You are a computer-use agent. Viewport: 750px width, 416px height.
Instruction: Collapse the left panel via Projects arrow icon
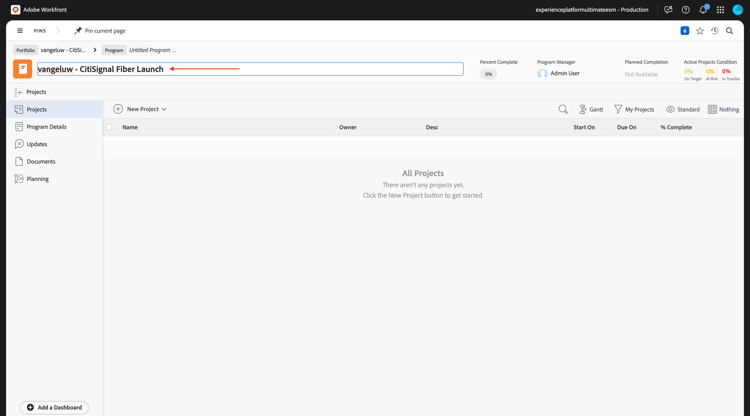tap(19, 92)
